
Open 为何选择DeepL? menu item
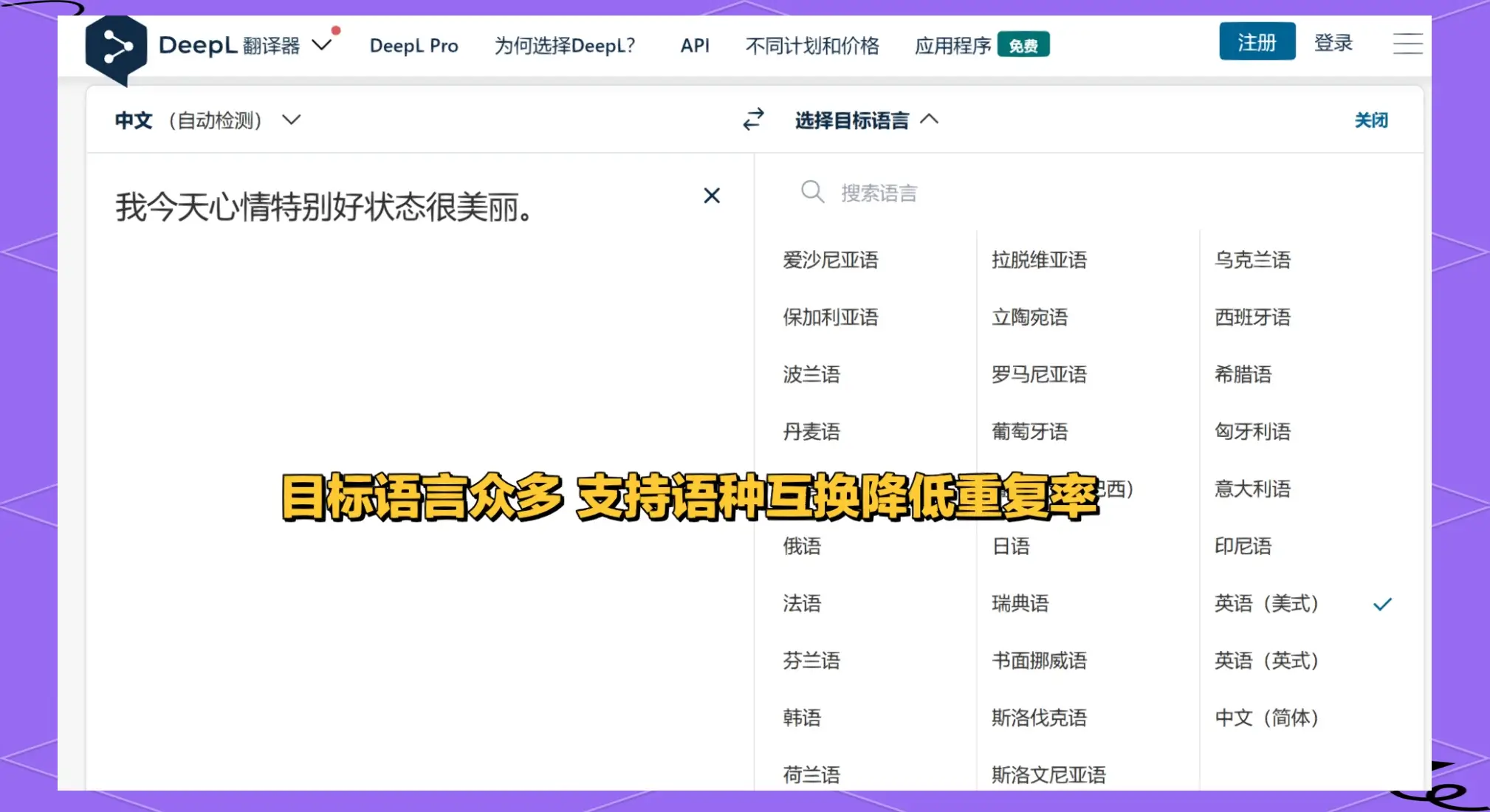565,46
